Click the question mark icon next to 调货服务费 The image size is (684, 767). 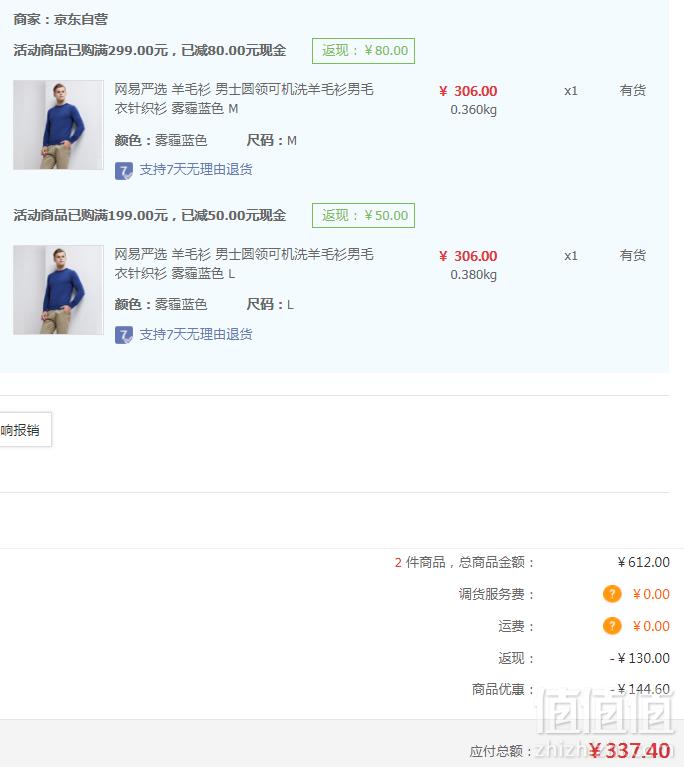click(612, 594)
